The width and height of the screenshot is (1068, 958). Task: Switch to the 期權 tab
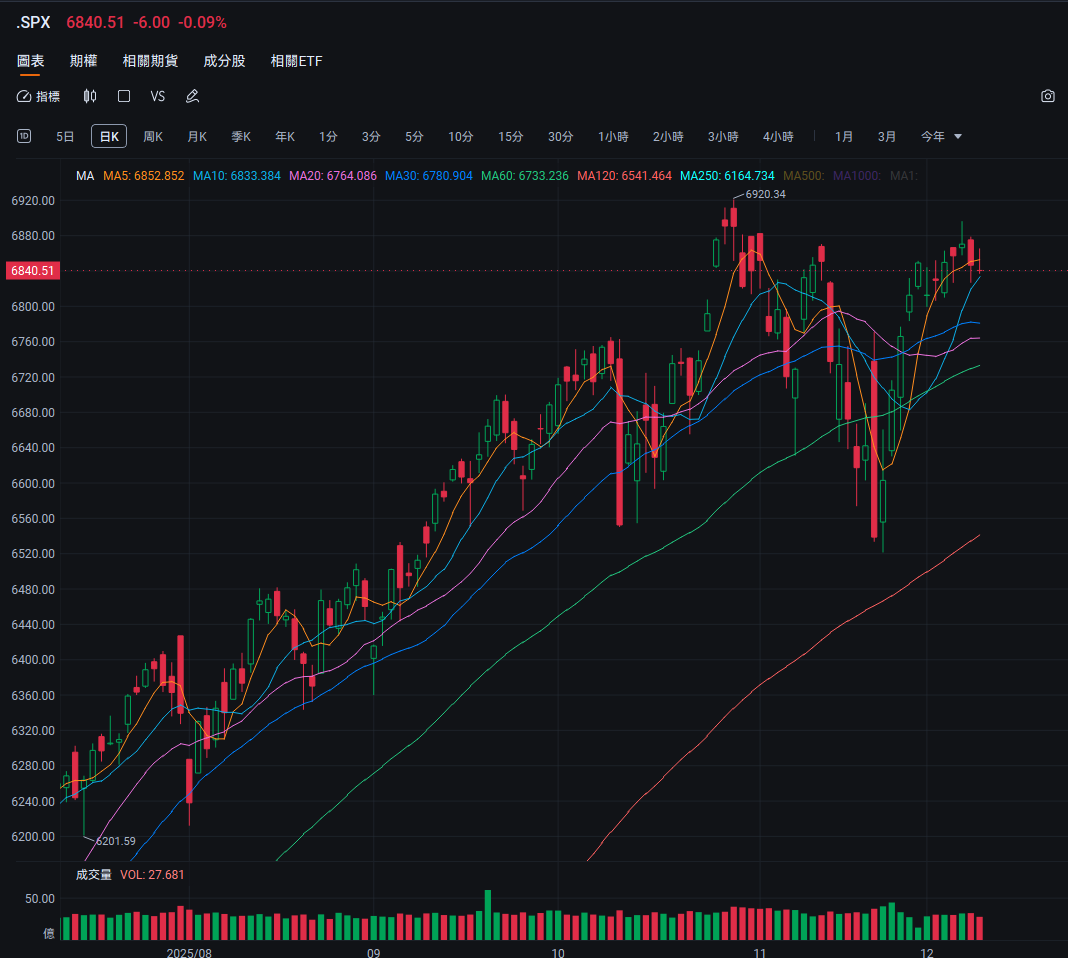83,61
